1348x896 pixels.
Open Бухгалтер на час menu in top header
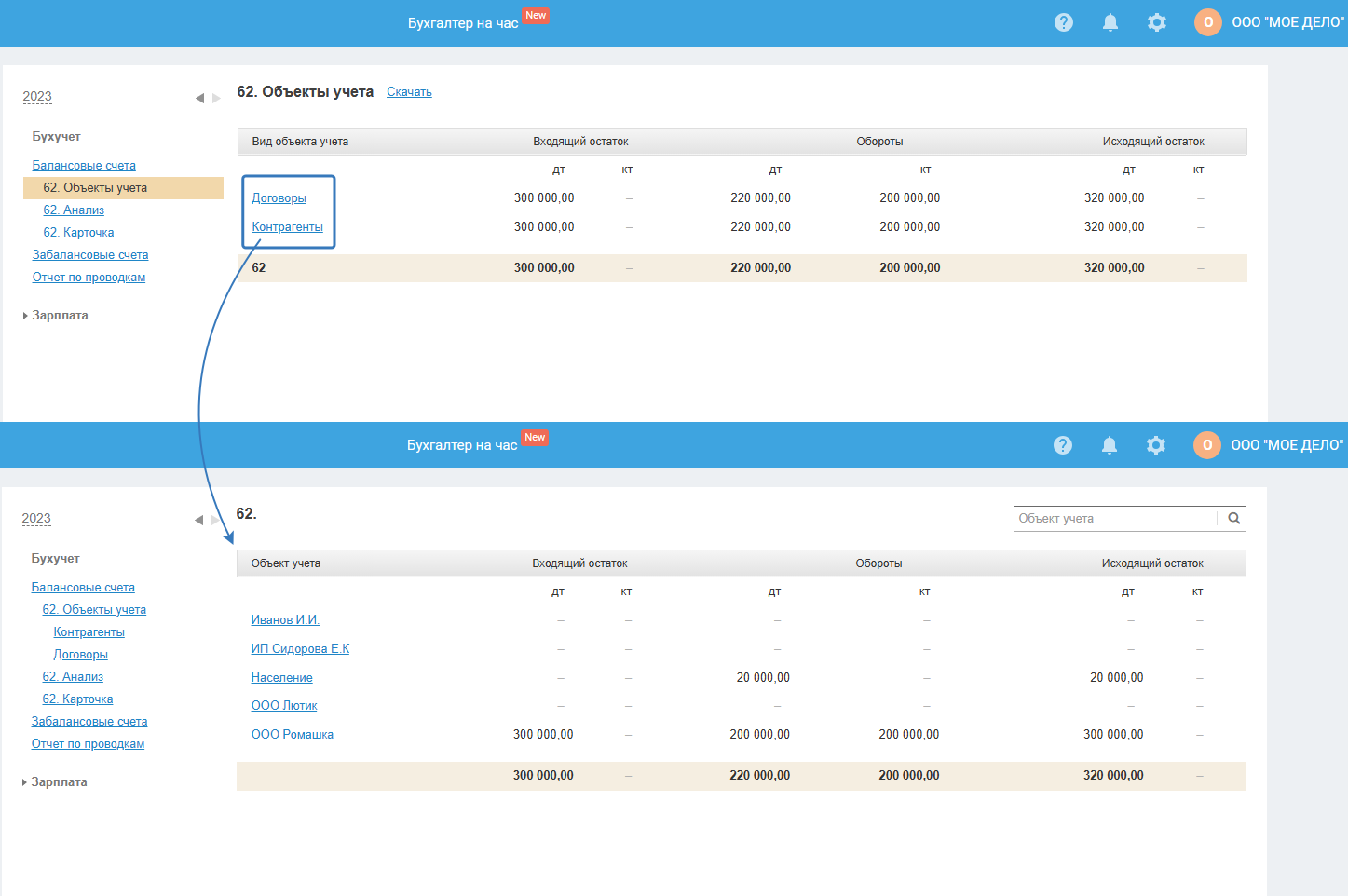point(463,23)
